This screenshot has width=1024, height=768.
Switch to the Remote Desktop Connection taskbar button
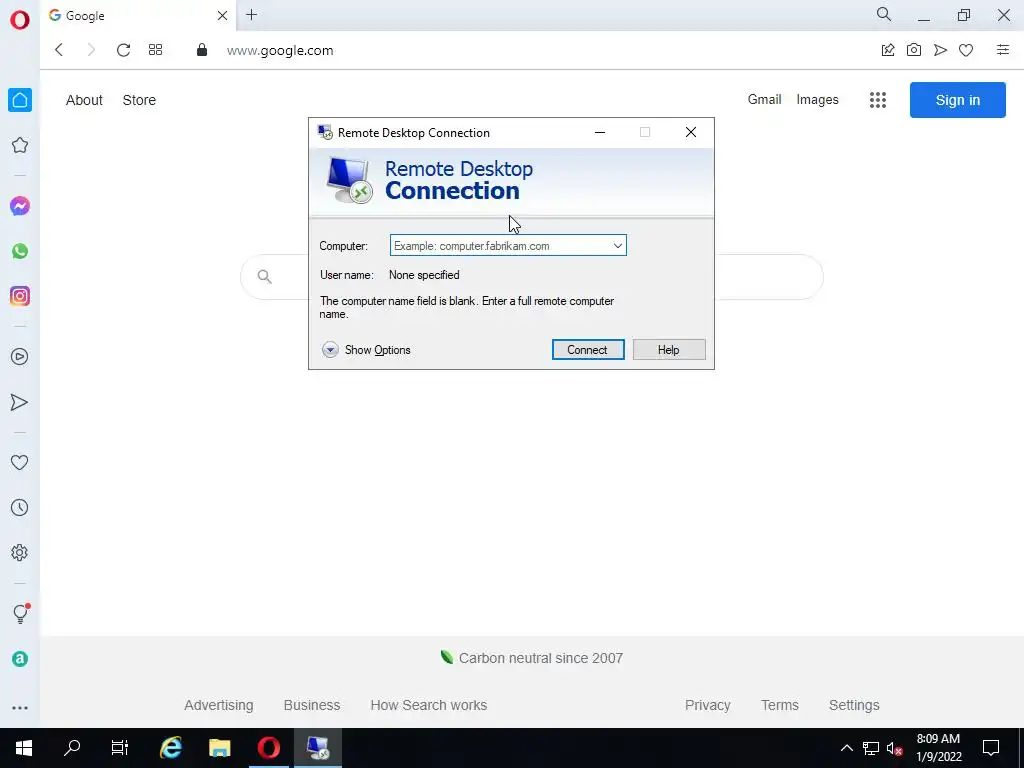317,748
